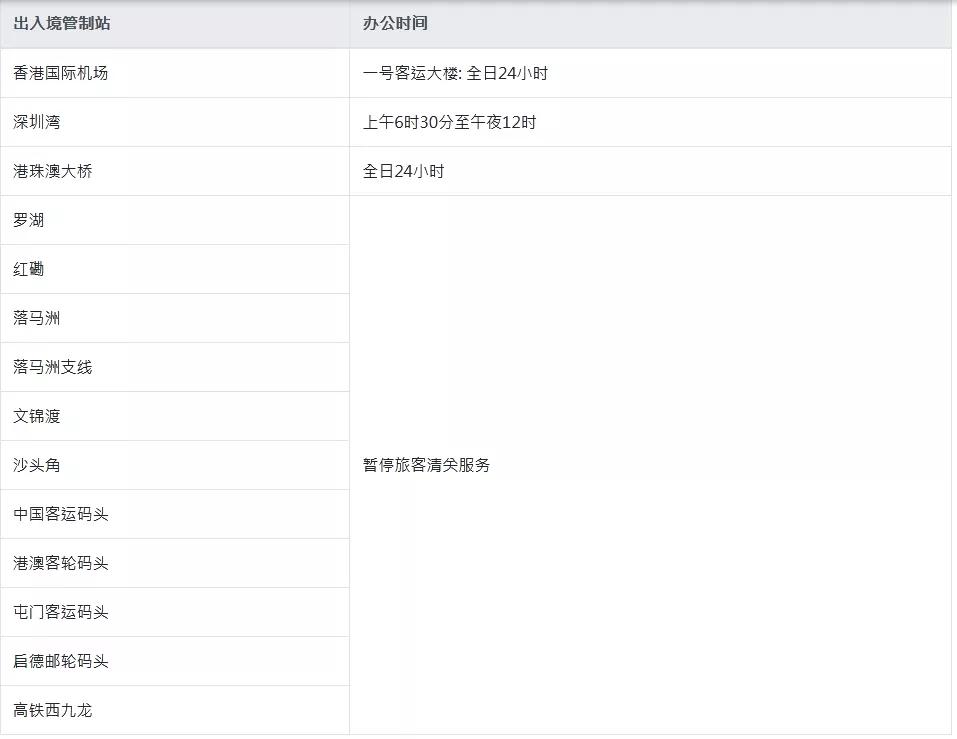Click the 一号客运大楼 24小时 hours text

455,73
